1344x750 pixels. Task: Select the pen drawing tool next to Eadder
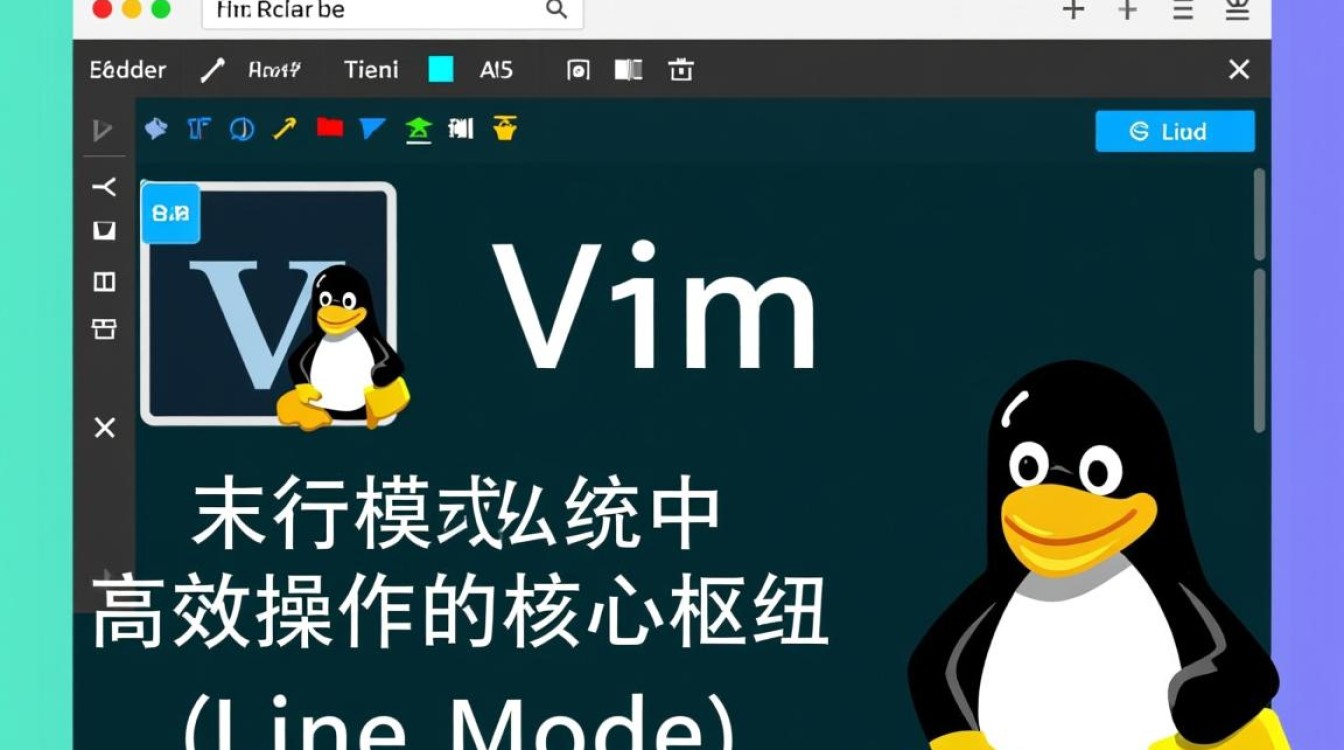pyautogui.click(x=213, y=70)
